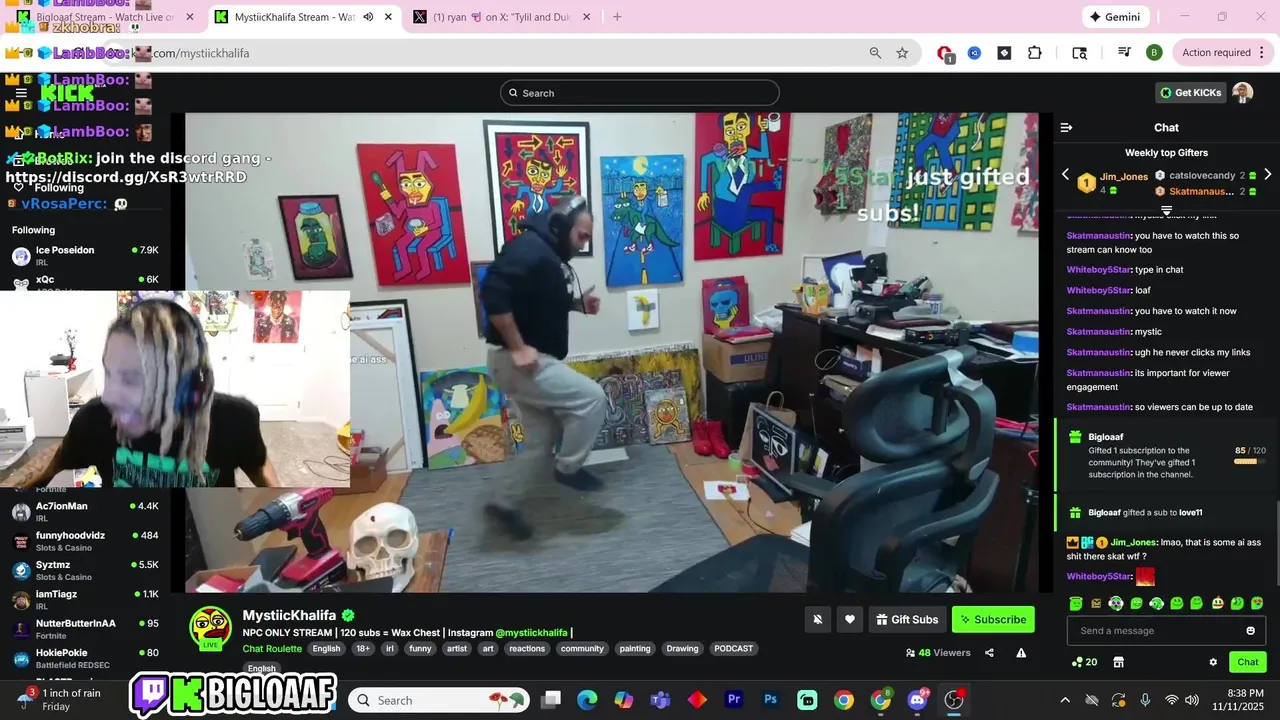This screenshot has height=720, width=1280.
Task: Open Syztmz channel in sidebar
Action: (85, 570)
